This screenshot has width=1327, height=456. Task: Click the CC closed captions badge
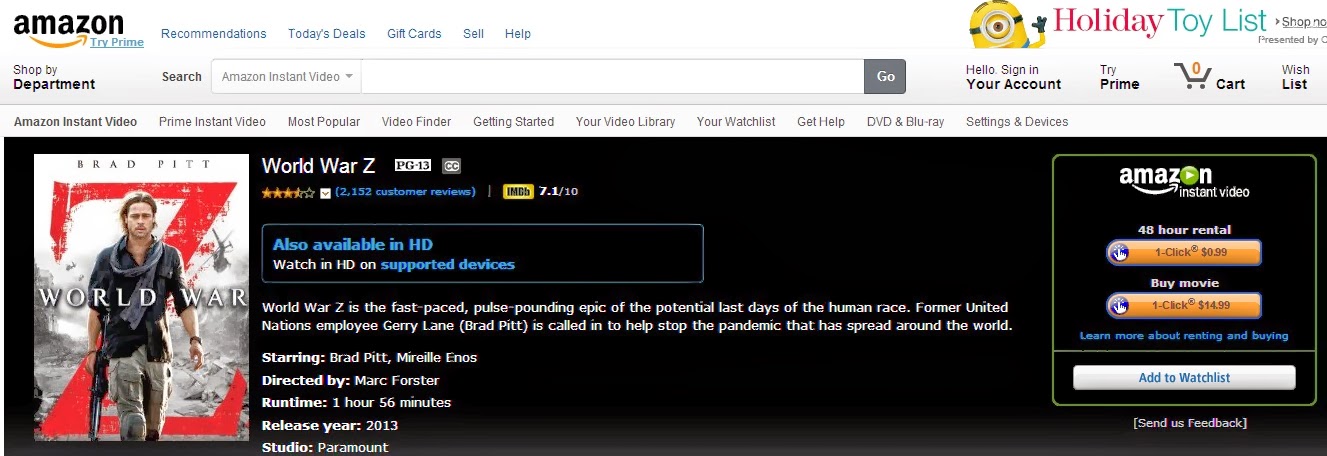click(x=451, y=166)
